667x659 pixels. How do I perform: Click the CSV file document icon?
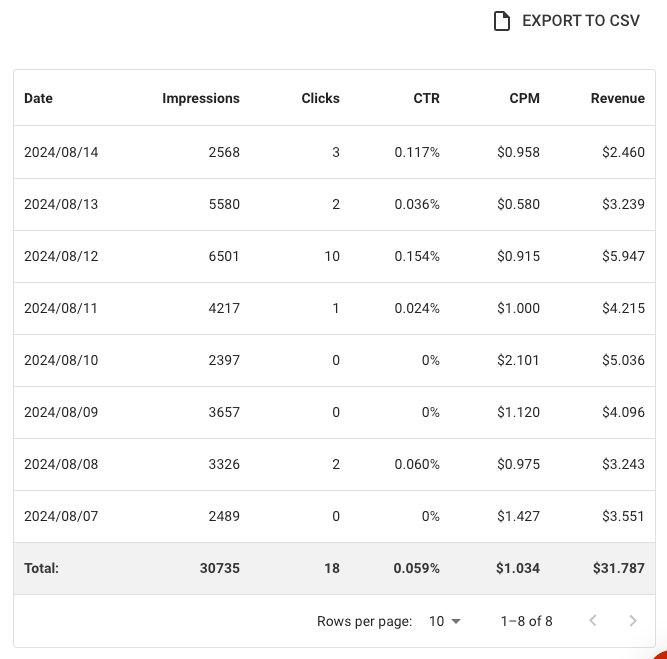(x=503, y=21)
